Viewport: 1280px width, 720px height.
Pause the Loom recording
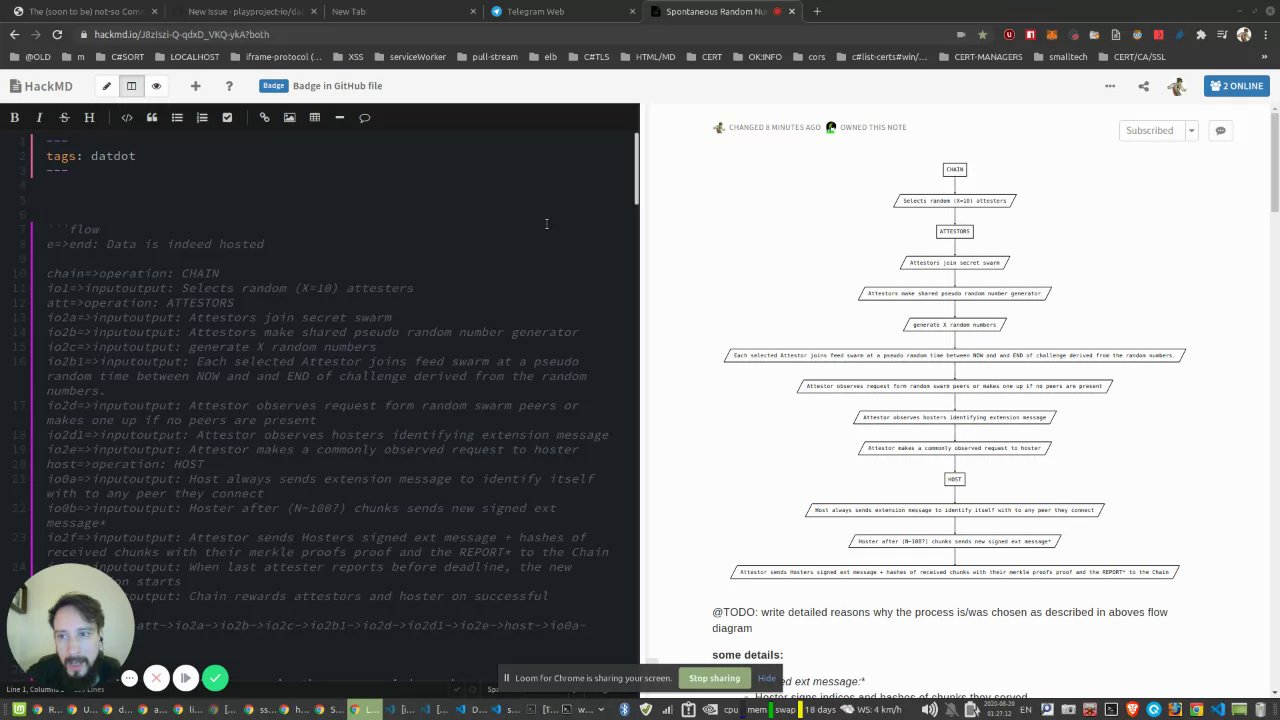(186, 678)
